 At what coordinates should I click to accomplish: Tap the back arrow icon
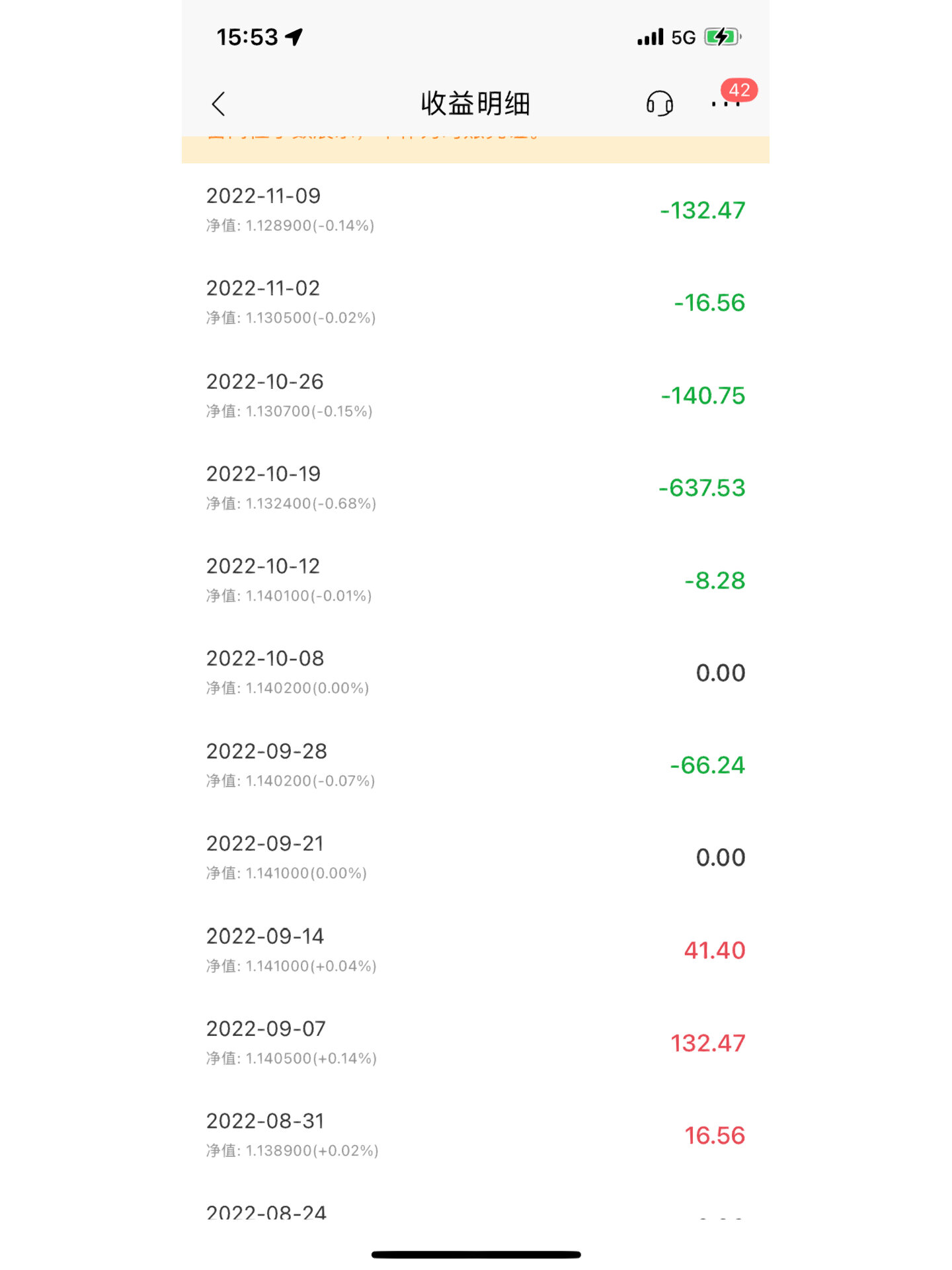219,104
